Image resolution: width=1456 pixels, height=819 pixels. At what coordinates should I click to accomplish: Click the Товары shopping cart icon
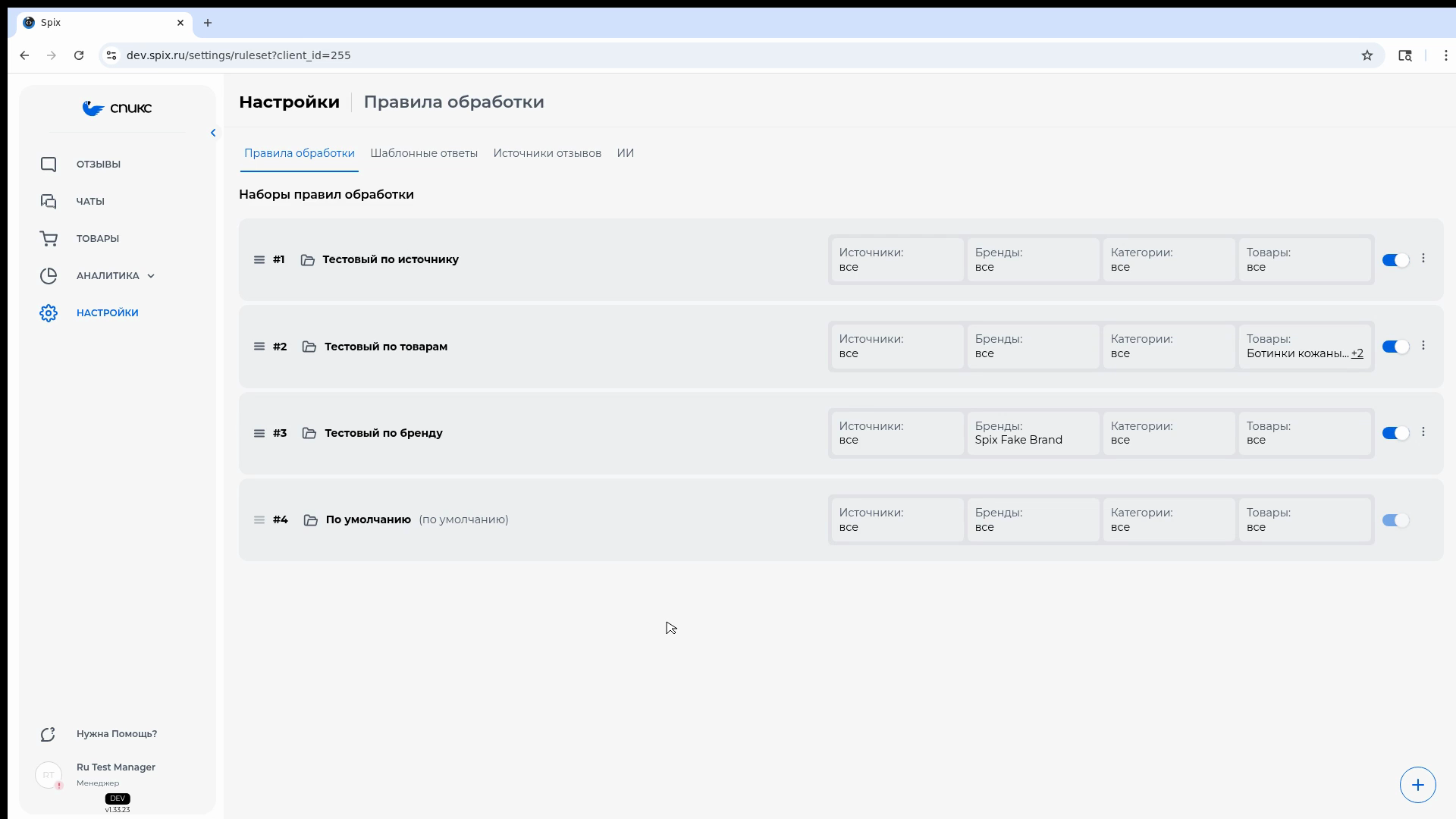click(49, 239)
